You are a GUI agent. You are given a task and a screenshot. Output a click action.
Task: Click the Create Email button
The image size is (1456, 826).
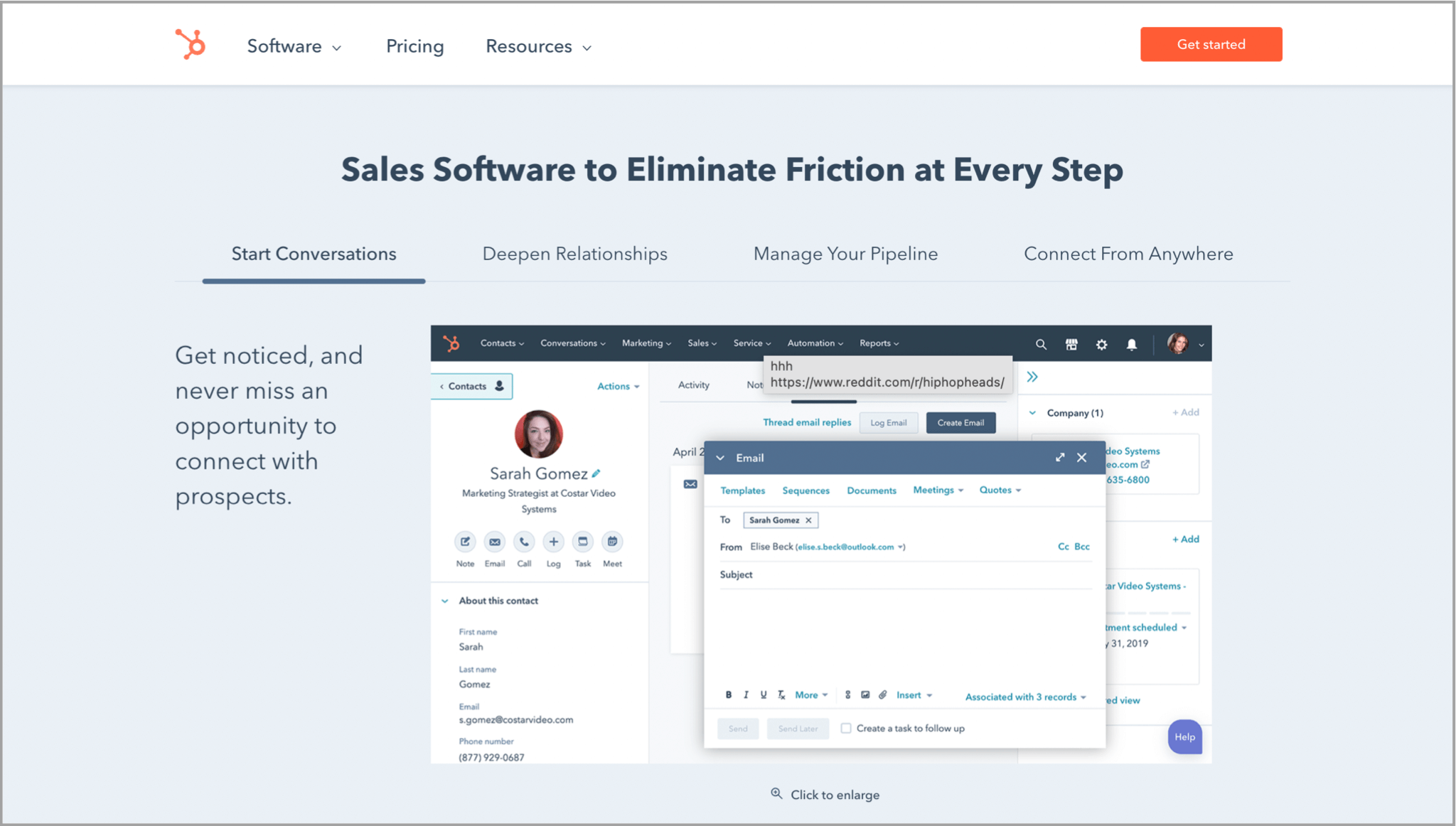[x=960, y=423]
